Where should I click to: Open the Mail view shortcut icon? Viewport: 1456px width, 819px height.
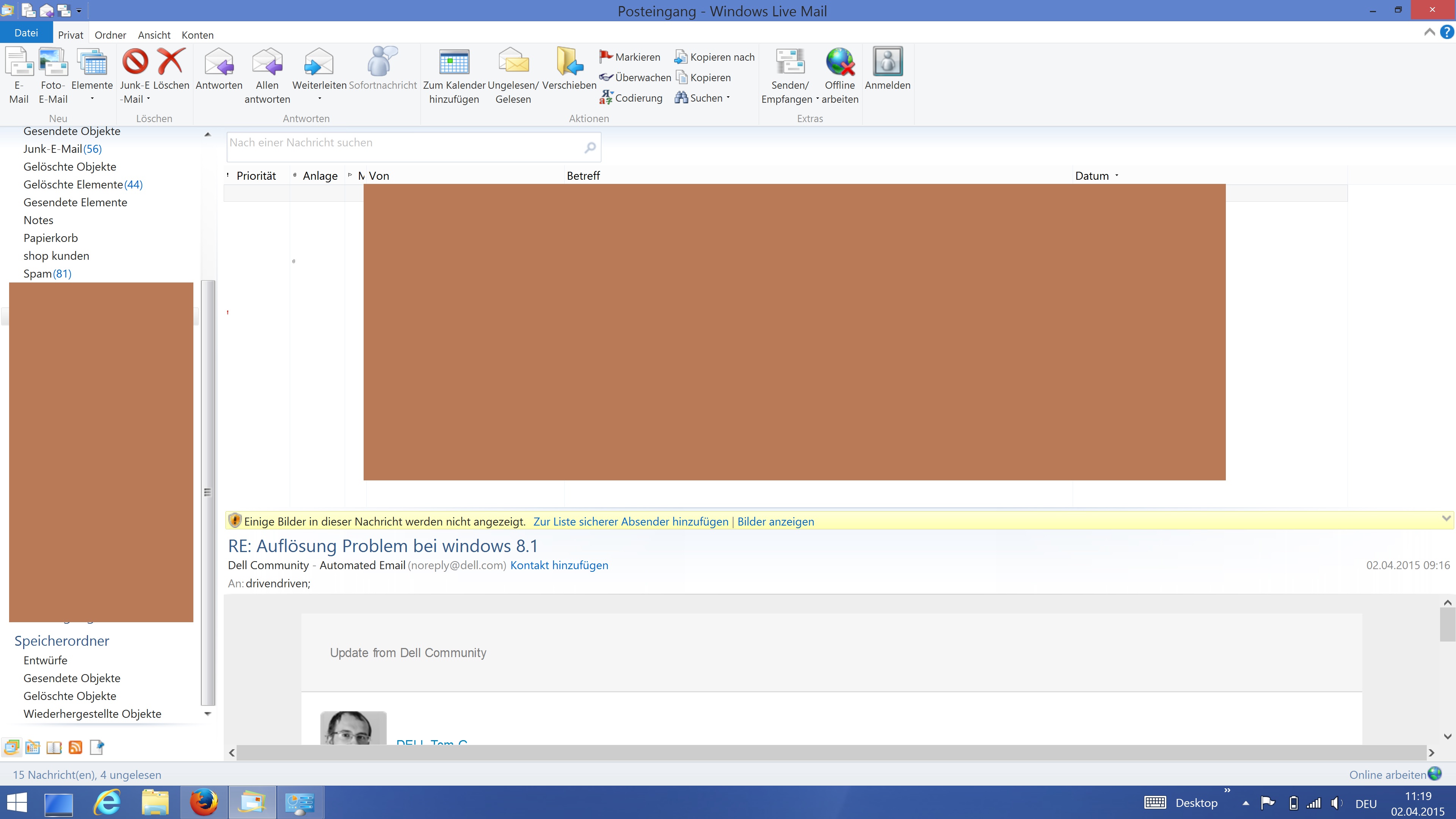tap(11, 747)
